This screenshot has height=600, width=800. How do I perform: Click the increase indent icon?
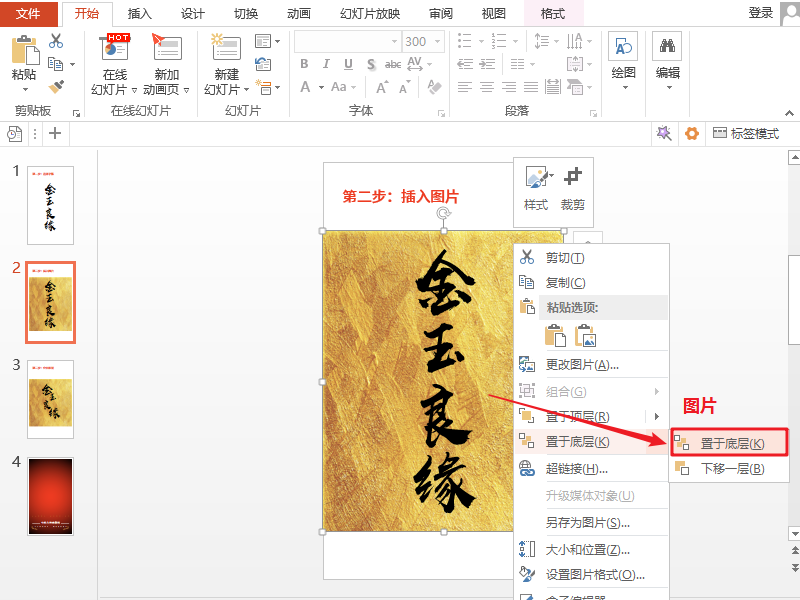(x=488, y=64)
